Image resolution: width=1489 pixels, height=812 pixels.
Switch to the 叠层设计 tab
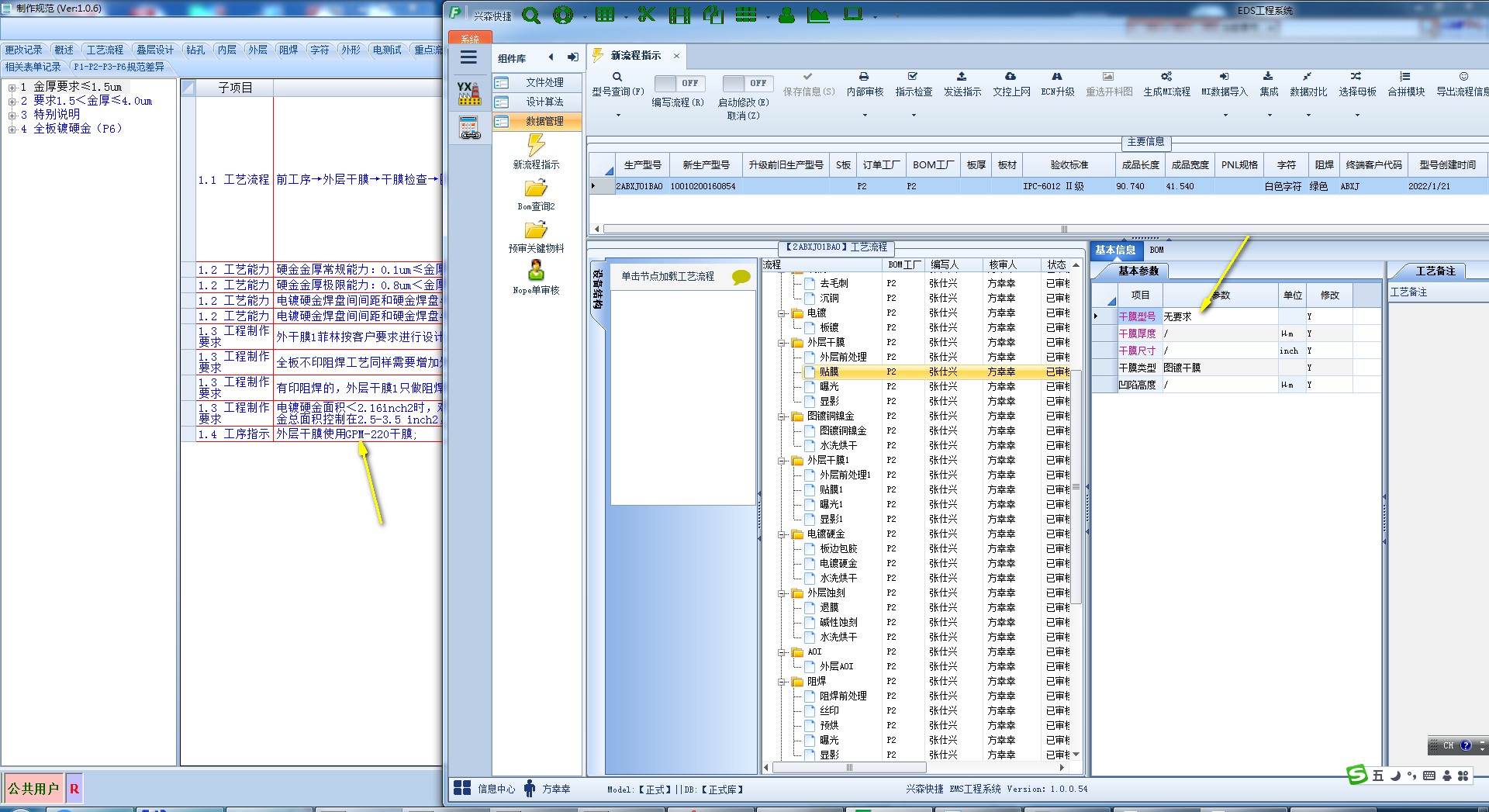point(155,50)
